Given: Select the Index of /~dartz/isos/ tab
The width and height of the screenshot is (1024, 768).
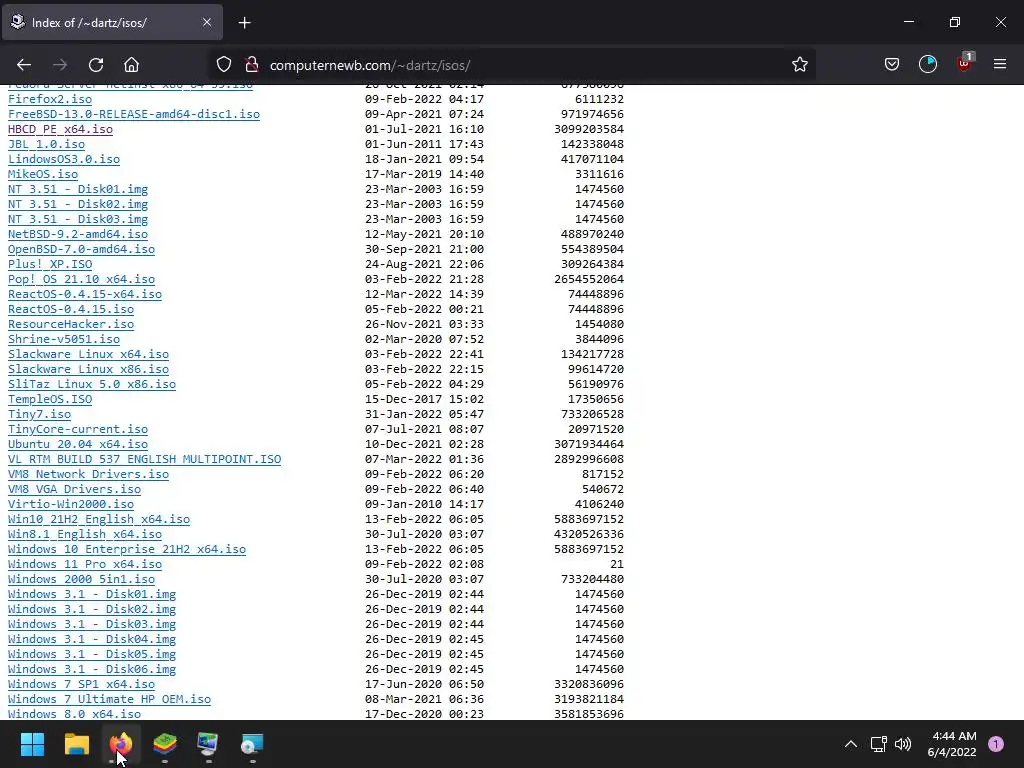Looking at the screenshot, I should tap(112, 22).
